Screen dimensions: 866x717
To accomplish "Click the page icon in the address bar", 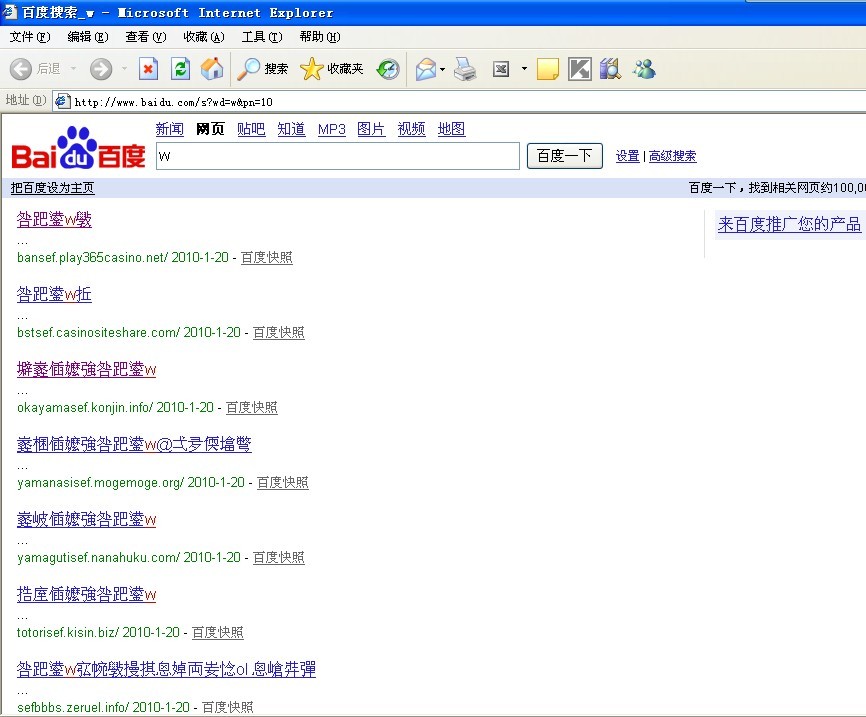I will tap(62, 101).
